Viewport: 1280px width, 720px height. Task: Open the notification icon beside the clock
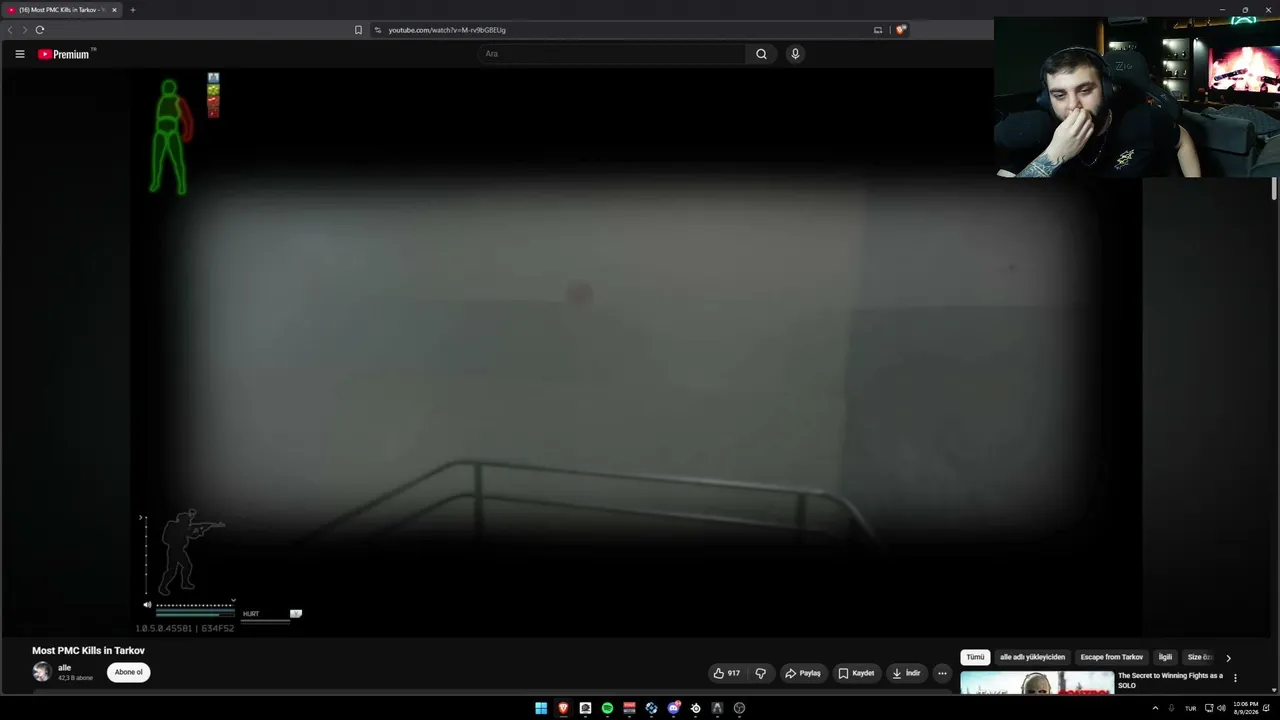(1268, 708)
